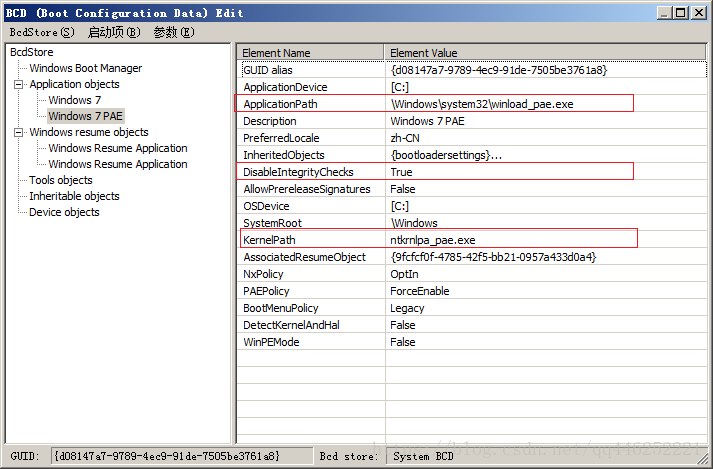Select the Windows 7 tree entry
The image size is (713, 469).
coord(74,100)
